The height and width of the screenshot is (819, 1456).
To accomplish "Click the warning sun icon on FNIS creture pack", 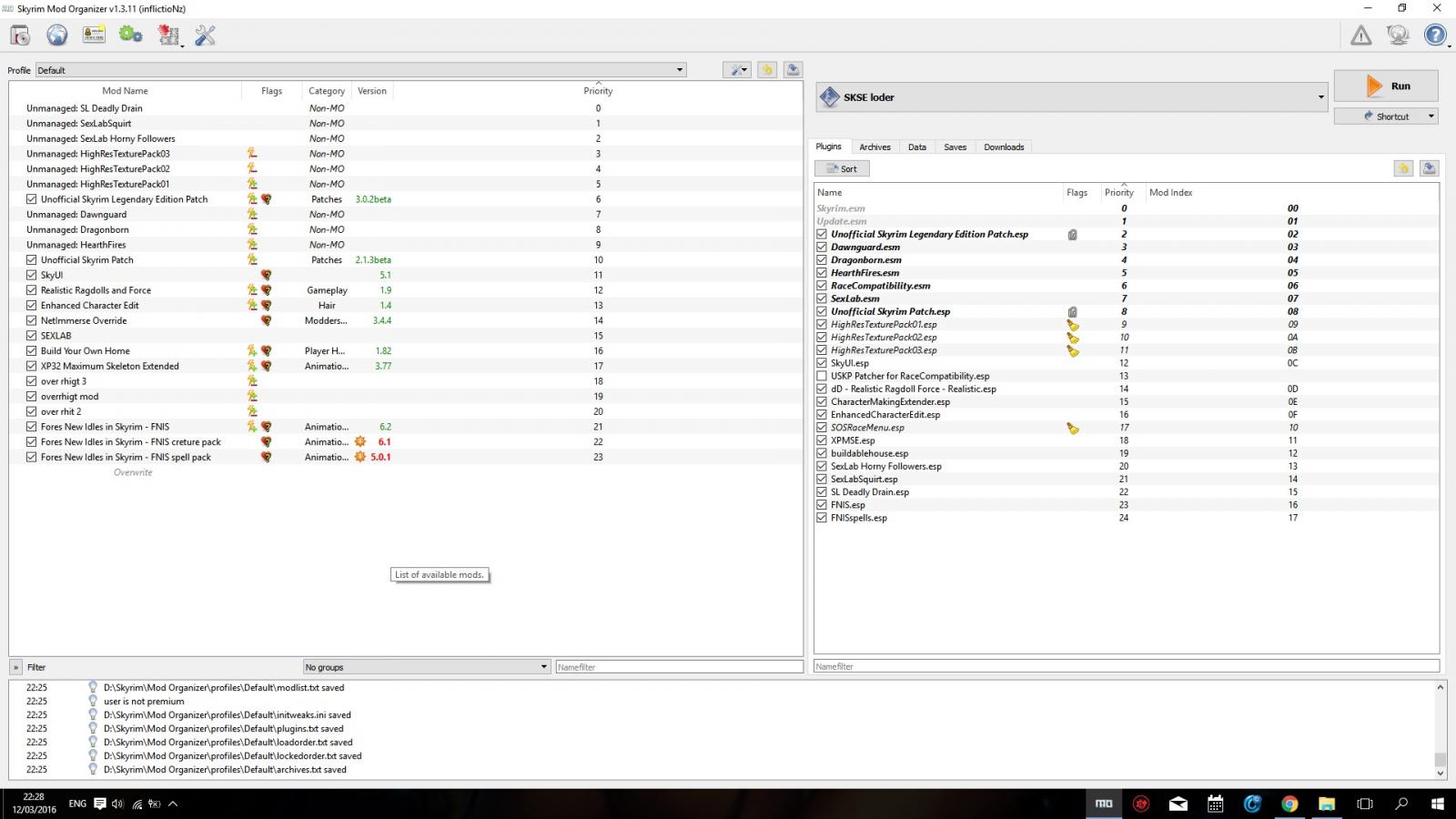I will pos(360,441).
